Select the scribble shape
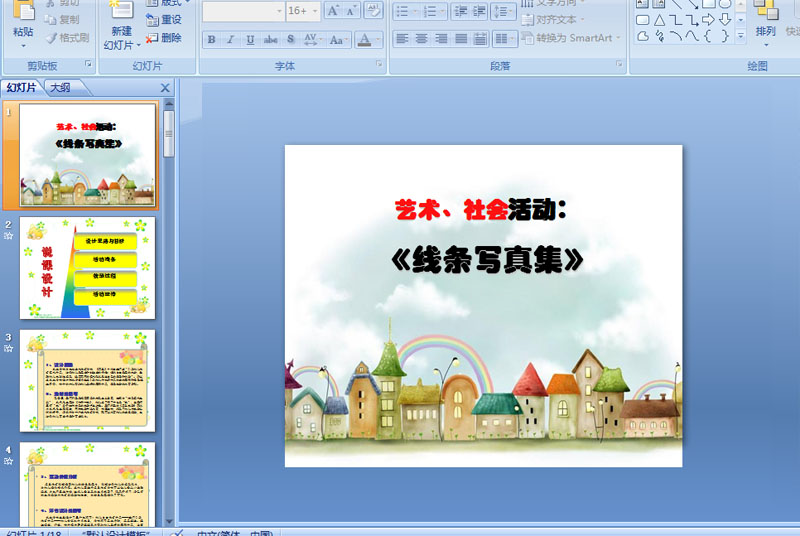 660,36
